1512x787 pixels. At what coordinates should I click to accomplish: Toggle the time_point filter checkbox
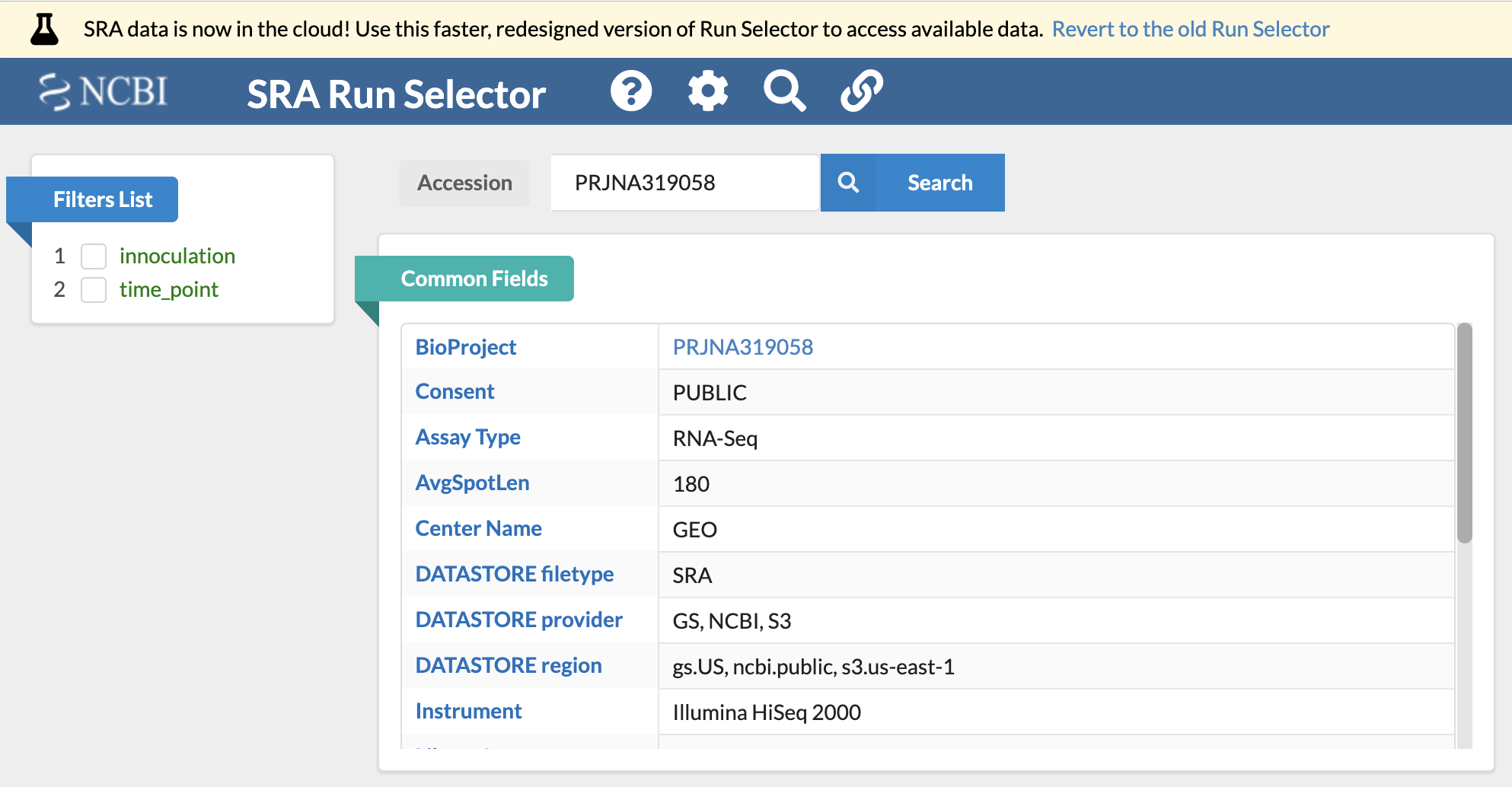click(94, 290)
